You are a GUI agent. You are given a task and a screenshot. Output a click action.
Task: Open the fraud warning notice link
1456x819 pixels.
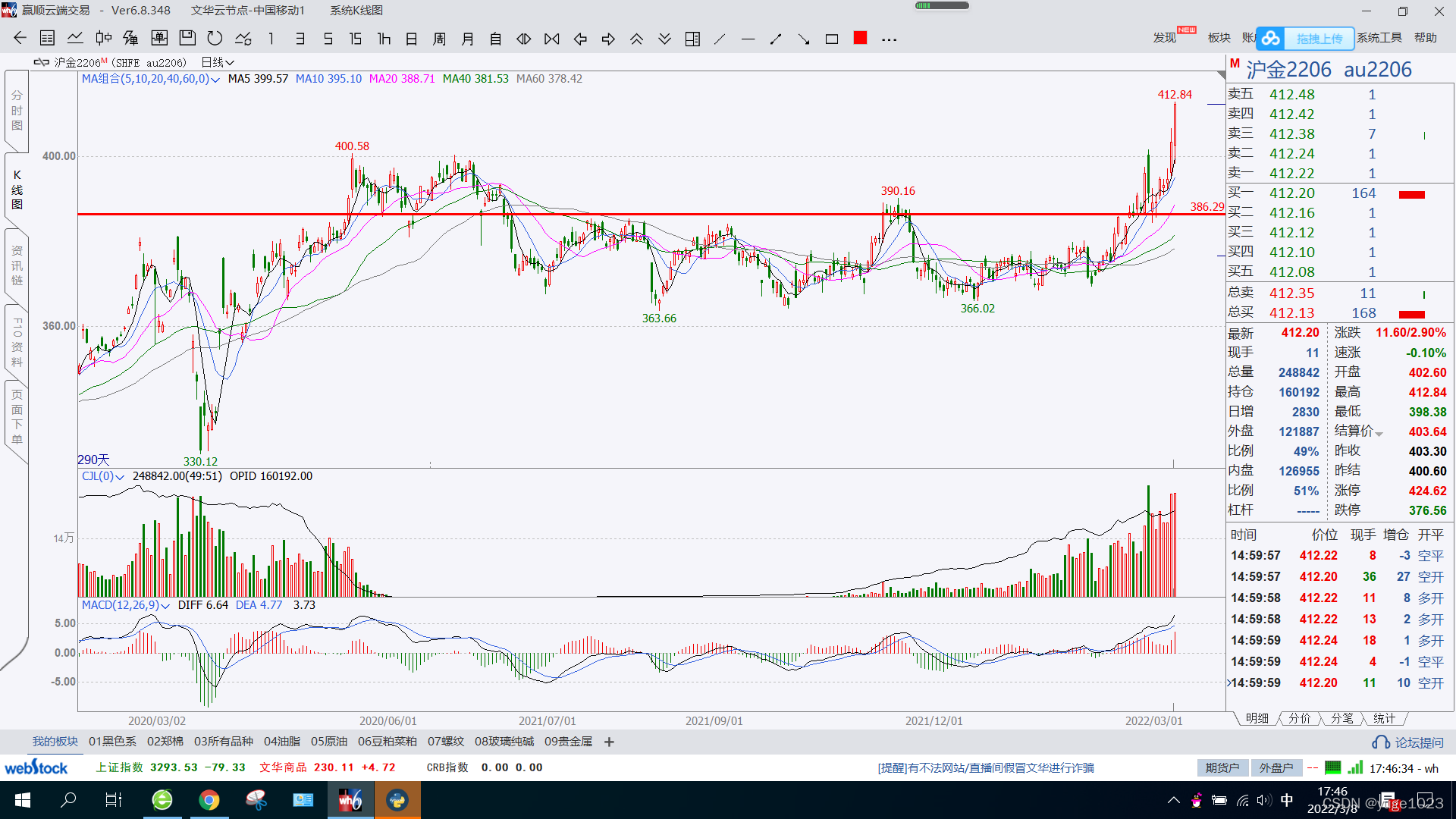coord(986,768)
